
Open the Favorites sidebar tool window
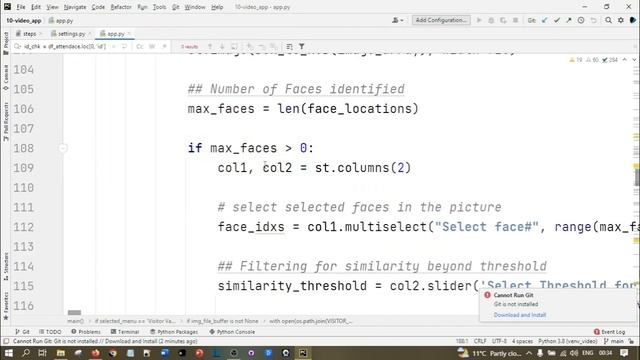pyautogui.click(x=6, y=306)
